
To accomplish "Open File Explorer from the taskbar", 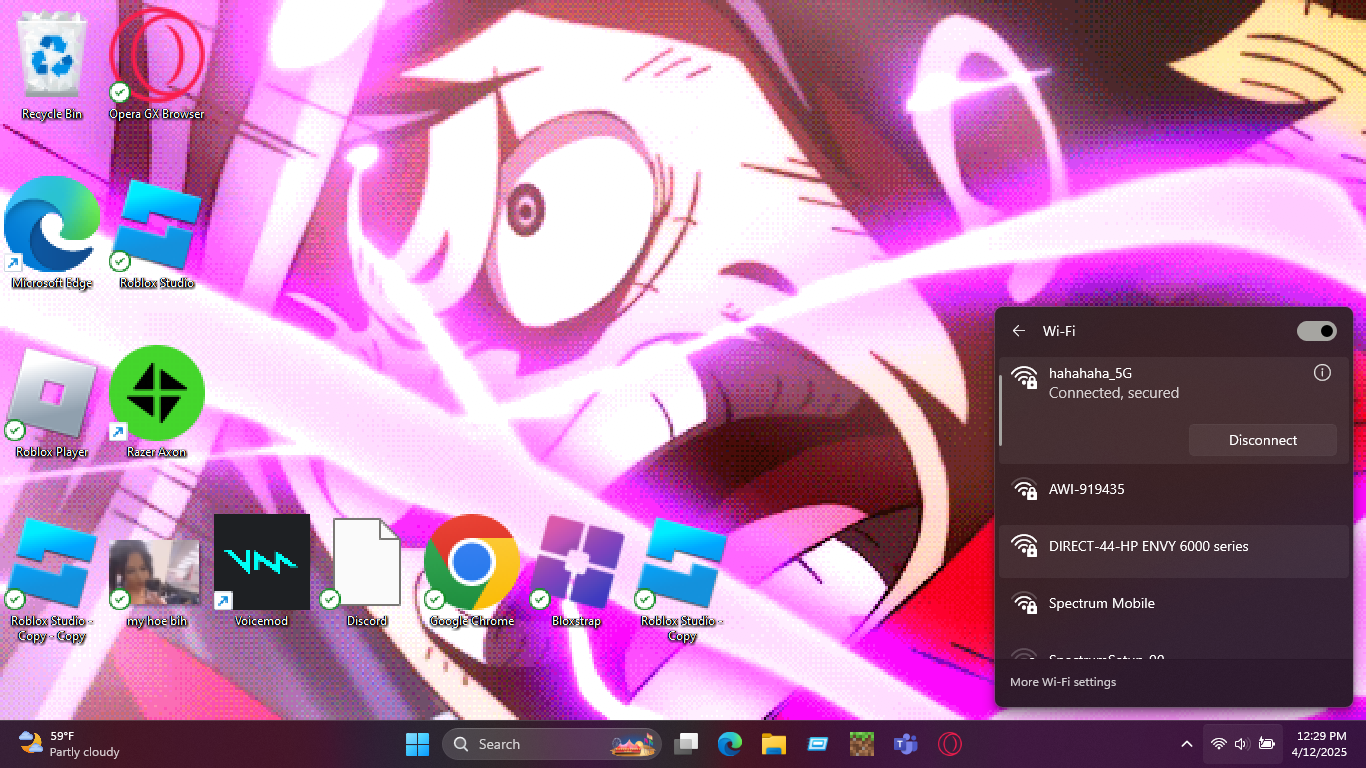I will pyautogui.click(x=774, y=744).
